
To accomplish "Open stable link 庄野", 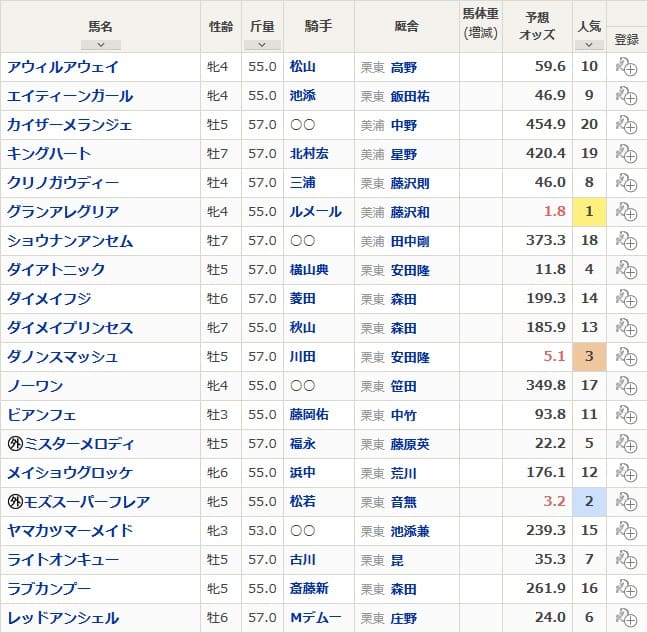I will pyautogui.click(x=404, y=618).
